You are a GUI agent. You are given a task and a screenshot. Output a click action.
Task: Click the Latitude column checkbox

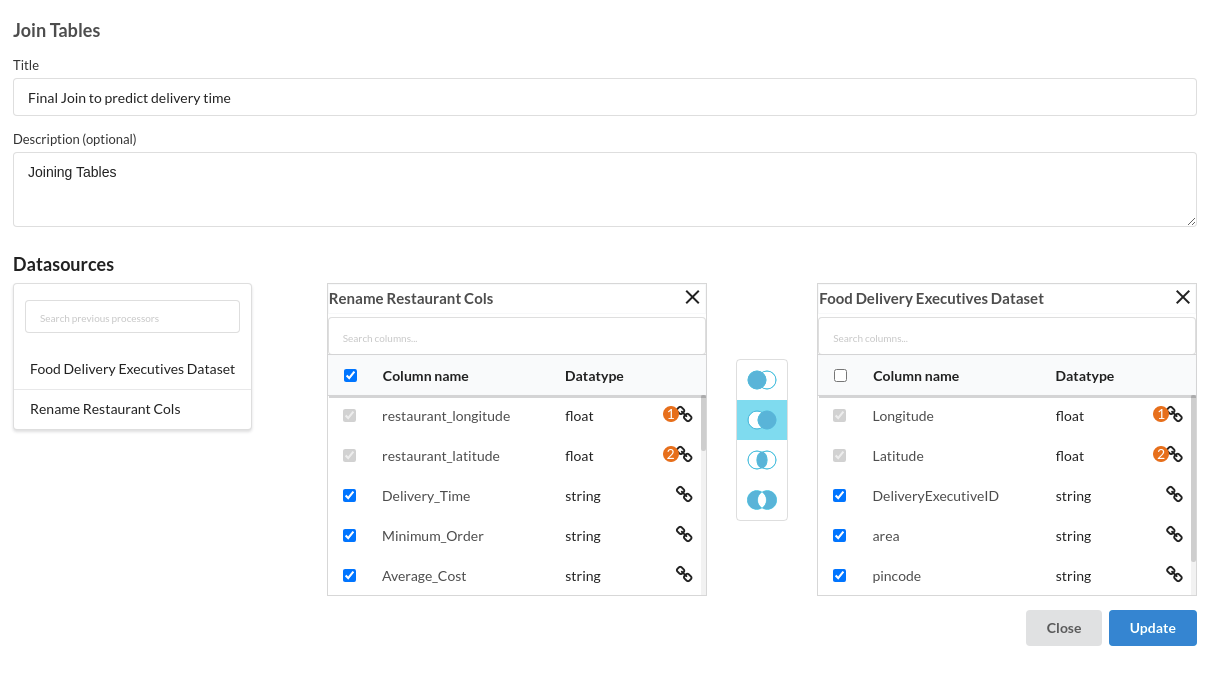pos(839,455)
